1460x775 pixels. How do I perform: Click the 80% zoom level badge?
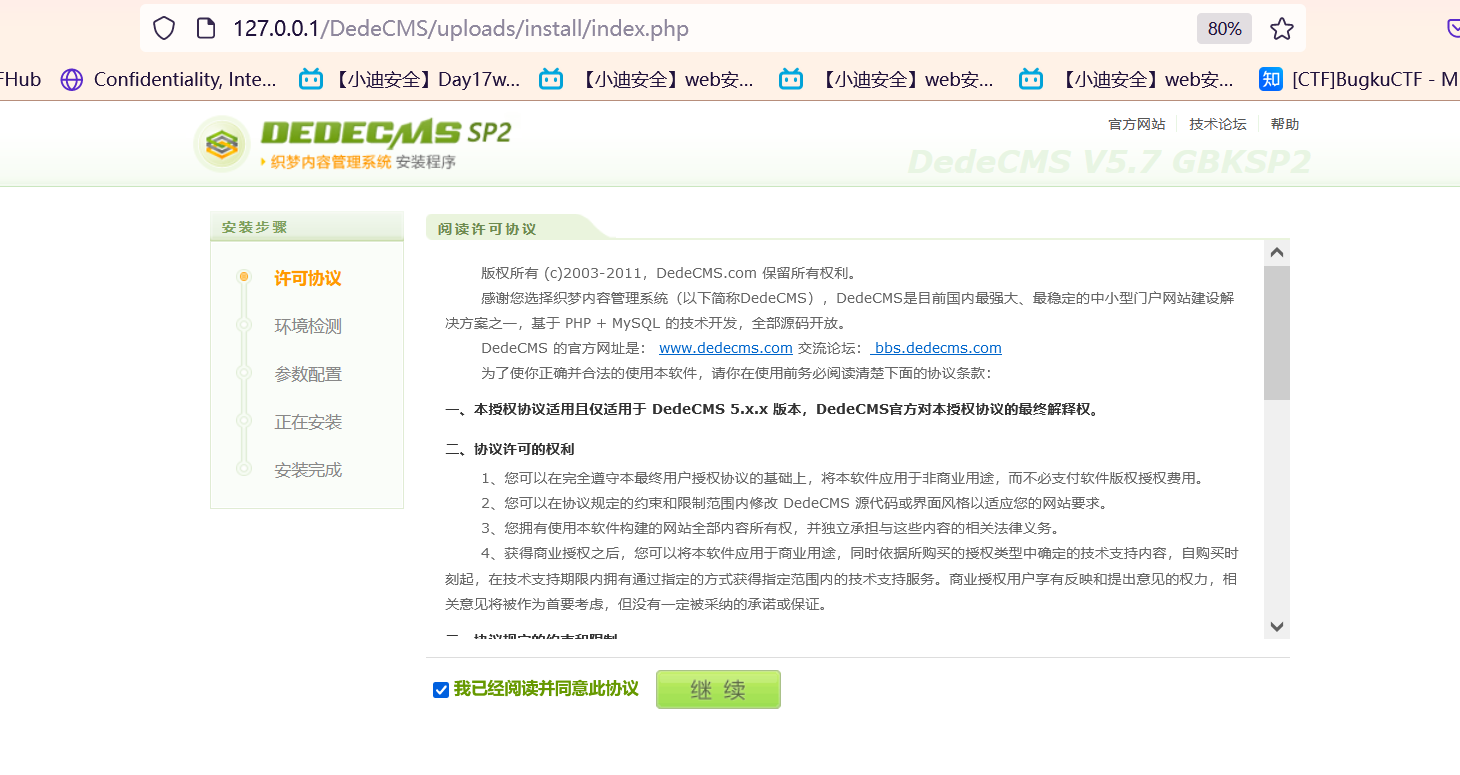pos(1224,29)
